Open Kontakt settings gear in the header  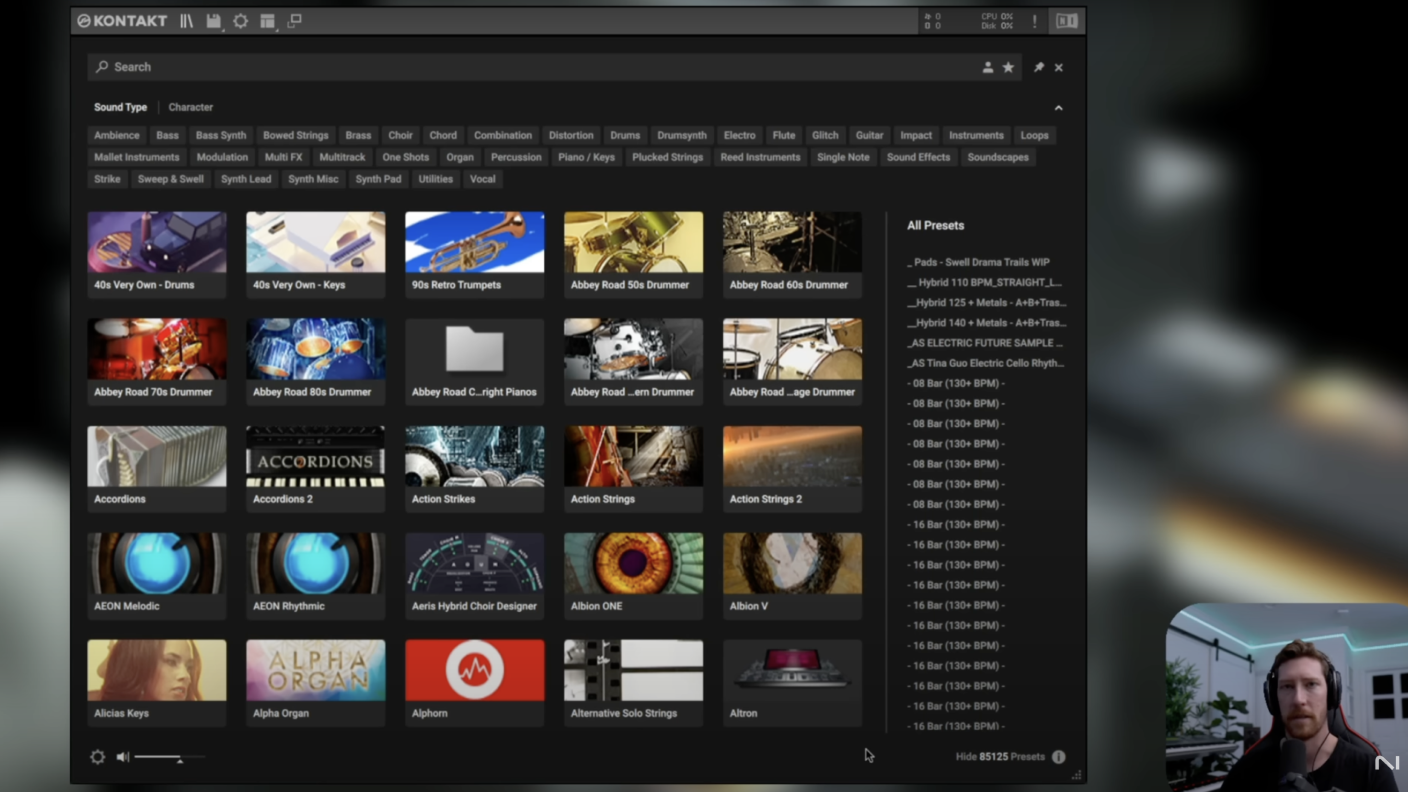click(240, 21)
